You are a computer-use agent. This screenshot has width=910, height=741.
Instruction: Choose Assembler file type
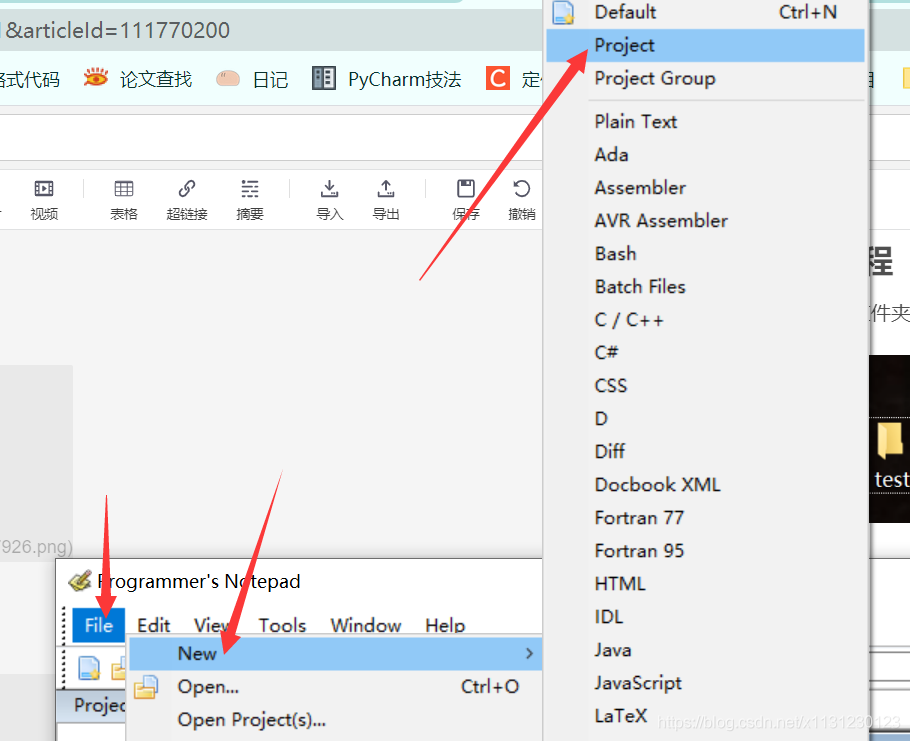click(705, 187)
